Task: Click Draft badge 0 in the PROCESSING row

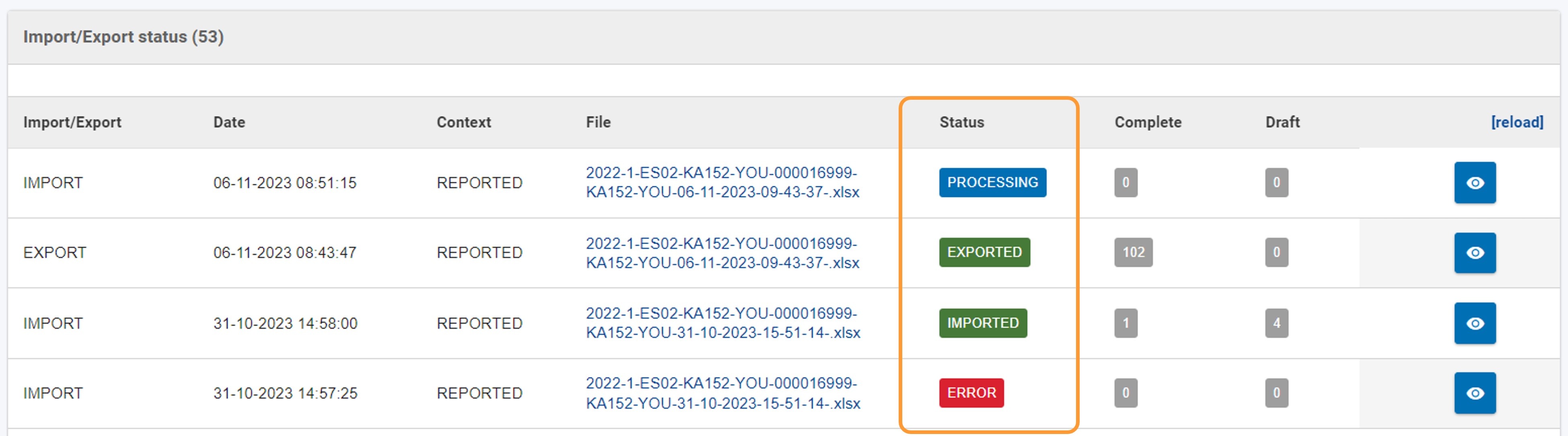Action: point(1276,183)
